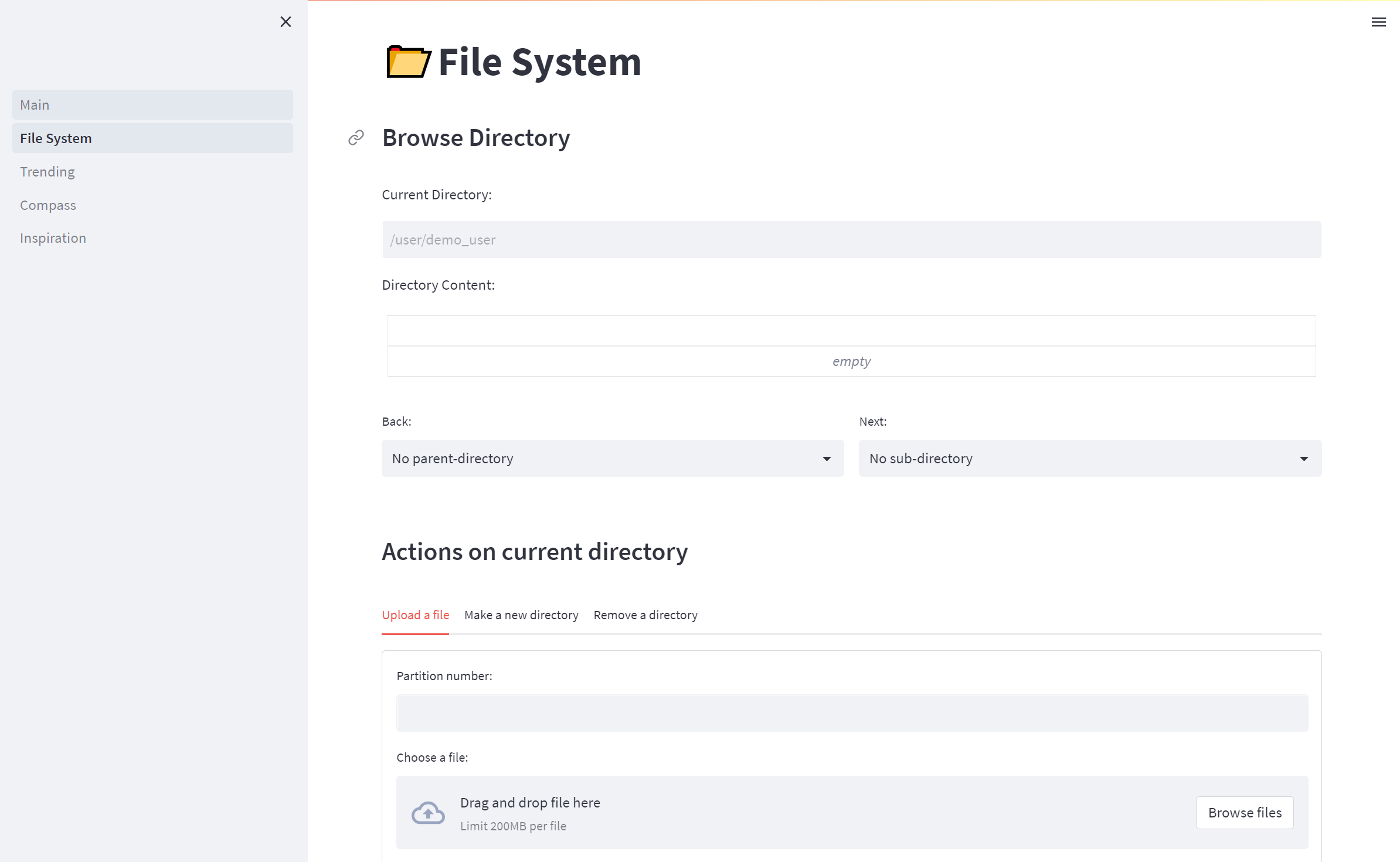This screenshot has height=862, width=1400.
Task: Click the Partition number input field
Action: [x=852, y=713]
